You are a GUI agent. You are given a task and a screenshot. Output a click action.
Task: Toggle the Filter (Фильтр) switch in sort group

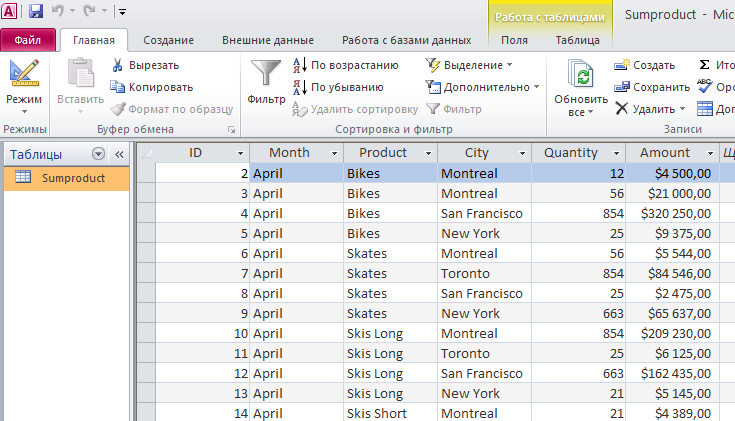(453, 109)
